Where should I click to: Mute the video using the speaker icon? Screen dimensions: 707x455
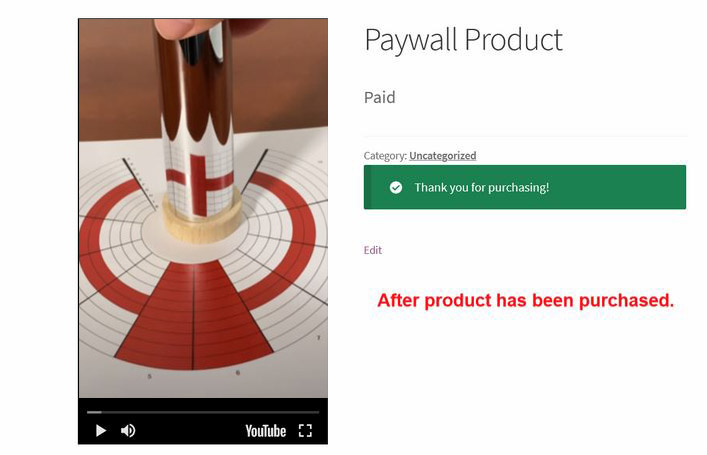pyautogui.click(x=128, y=431)
